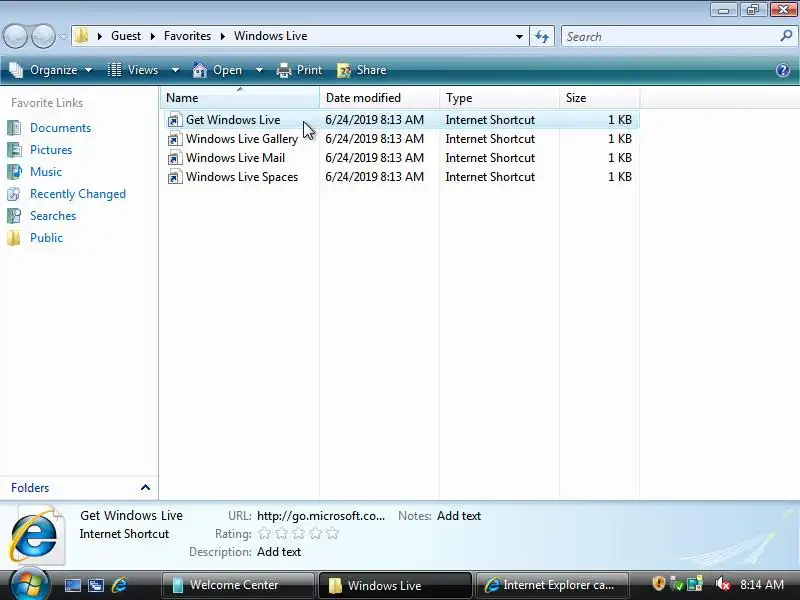Click Switch between windows in Quick Launch
Image resolution: width=800 pixels, height=600 pixels.
[x=95, y=585]
